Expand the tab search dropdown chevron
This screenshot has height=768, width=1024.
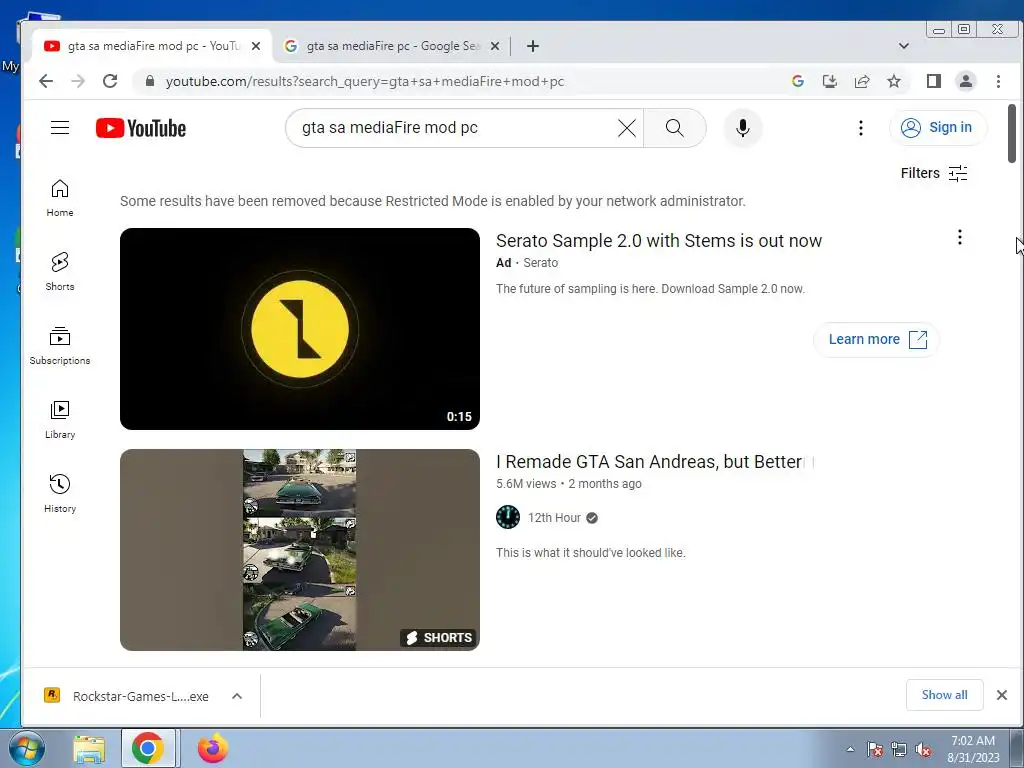click(x=904, y=46)
